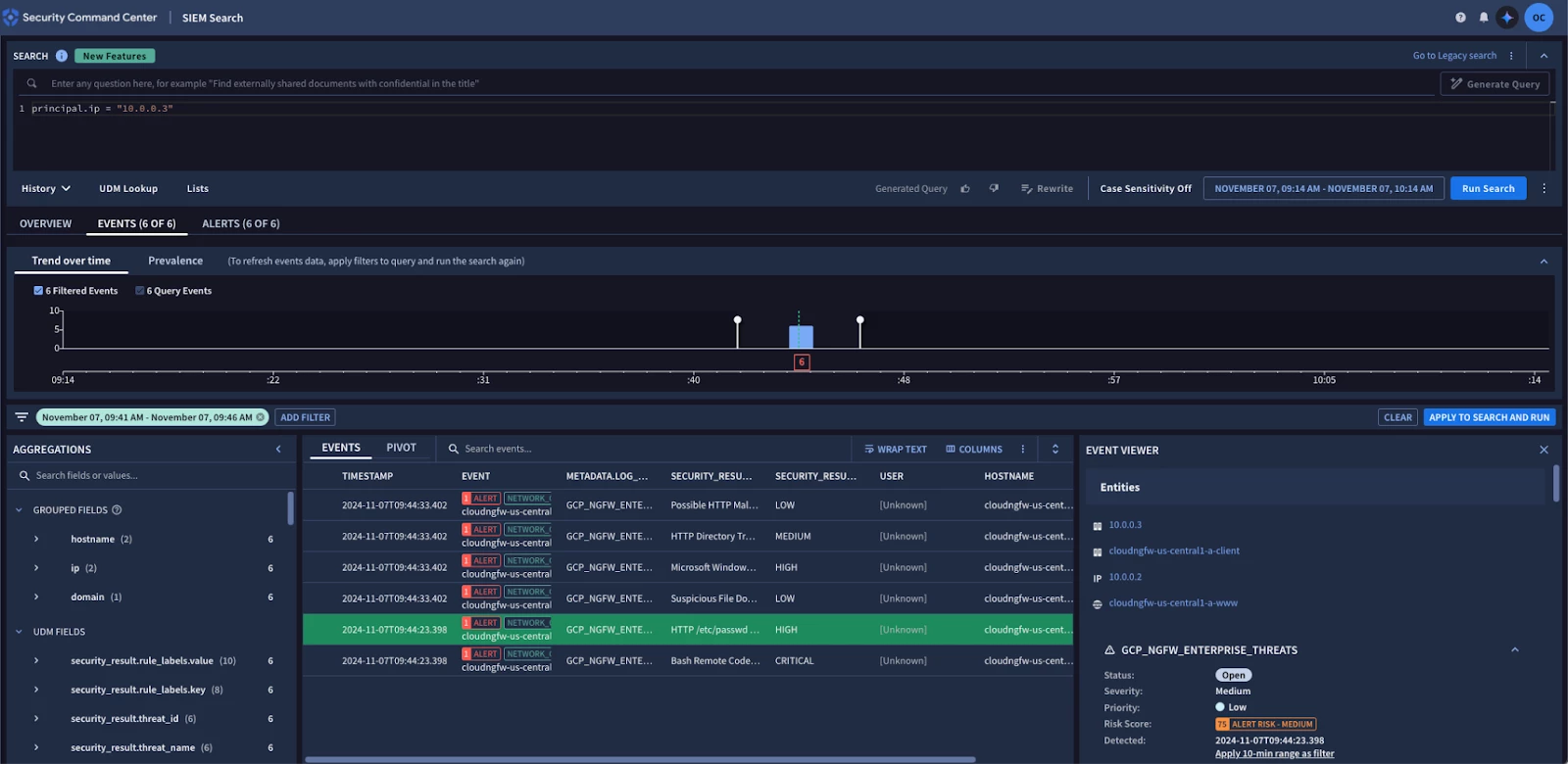1568x764 pixels.
Task: Expand security_result.rule_labels.value field
Action: click(36, 661)
